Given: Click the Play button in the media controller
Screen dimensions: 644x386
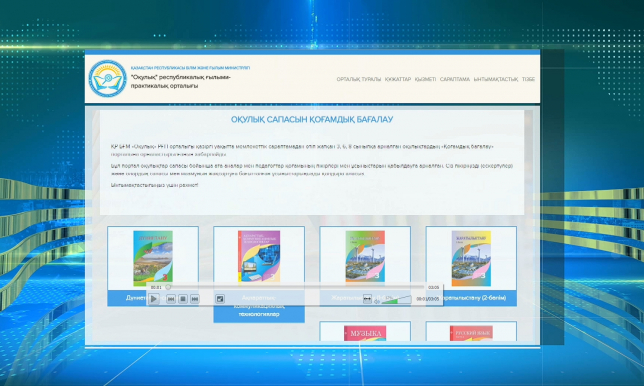Looking at the screenshot, I should [154, 299].
